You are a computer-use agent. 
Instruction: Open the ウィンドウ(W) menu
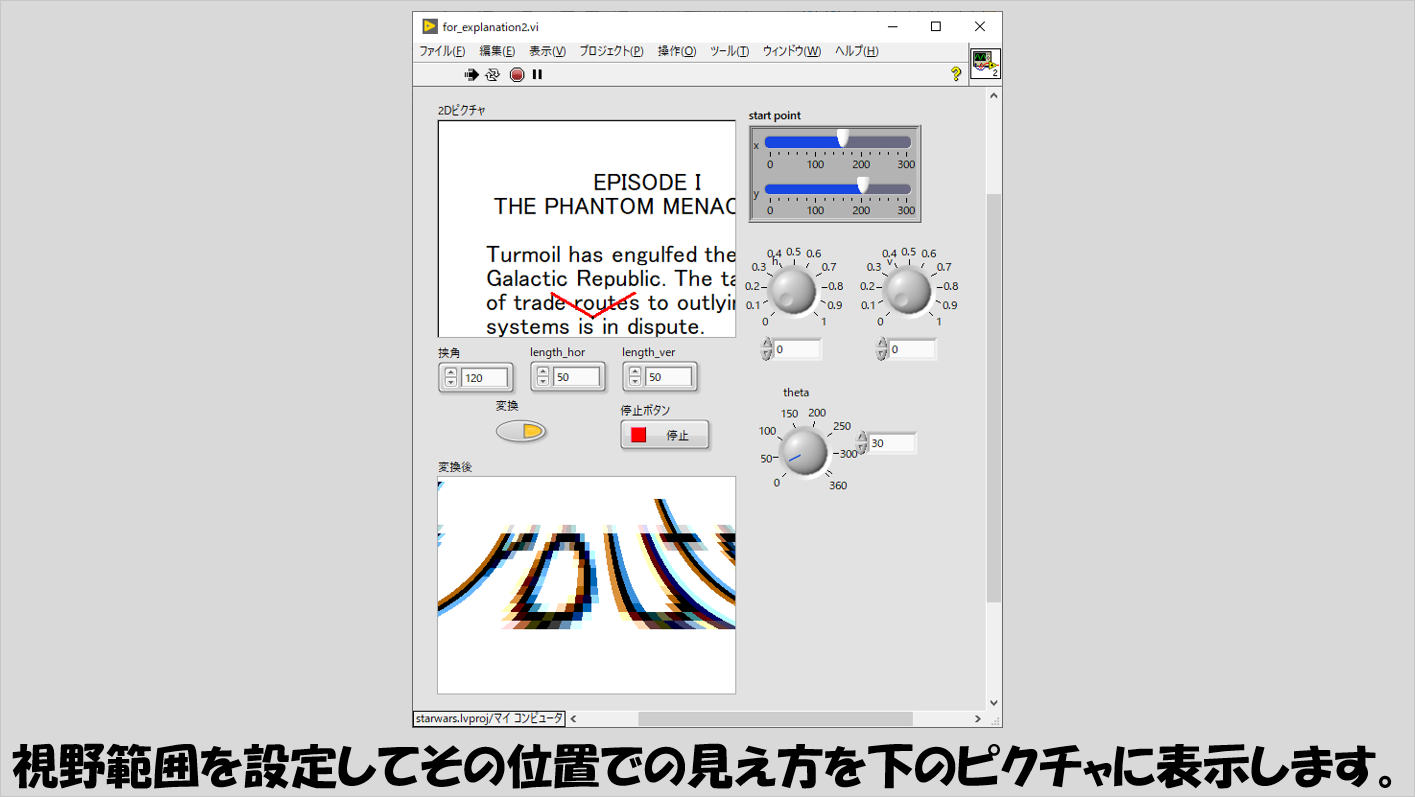coord(792,51)
